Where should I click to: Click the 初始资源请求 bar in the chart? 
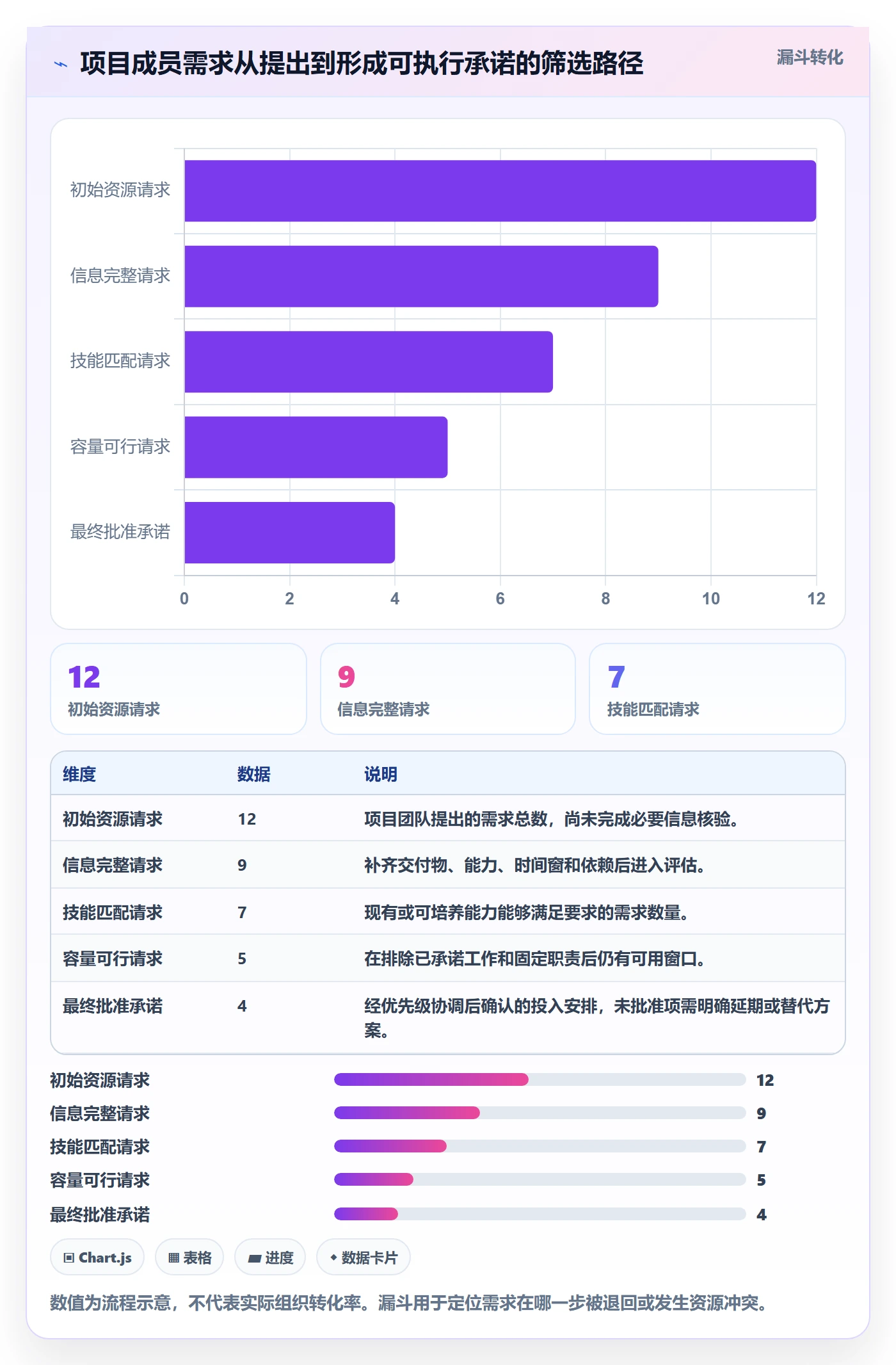[500, 191]
